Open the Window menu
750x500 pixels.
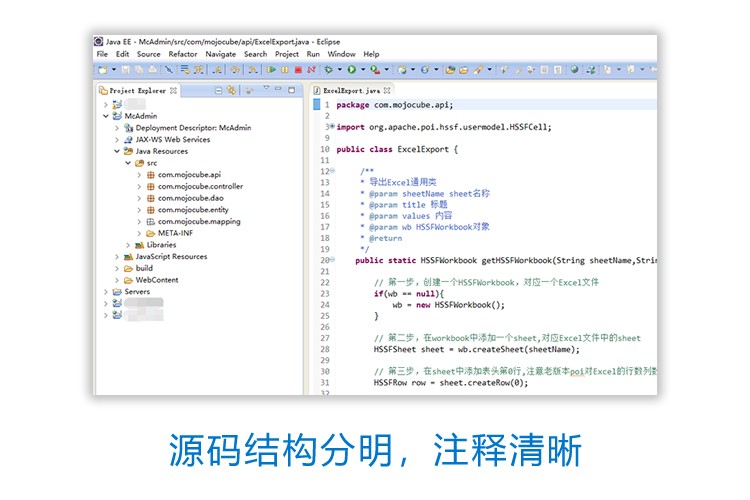(341, 54)
